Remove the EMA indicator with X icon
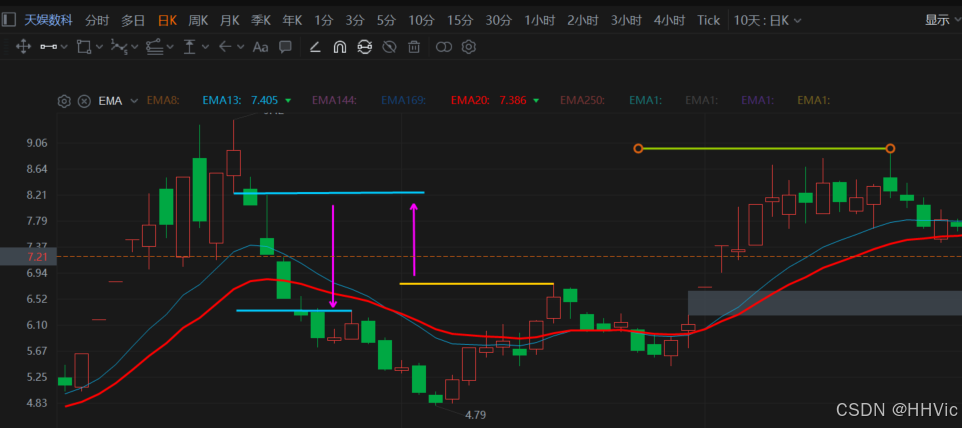Viewport: 962px width, 428px height. [85, 101]
